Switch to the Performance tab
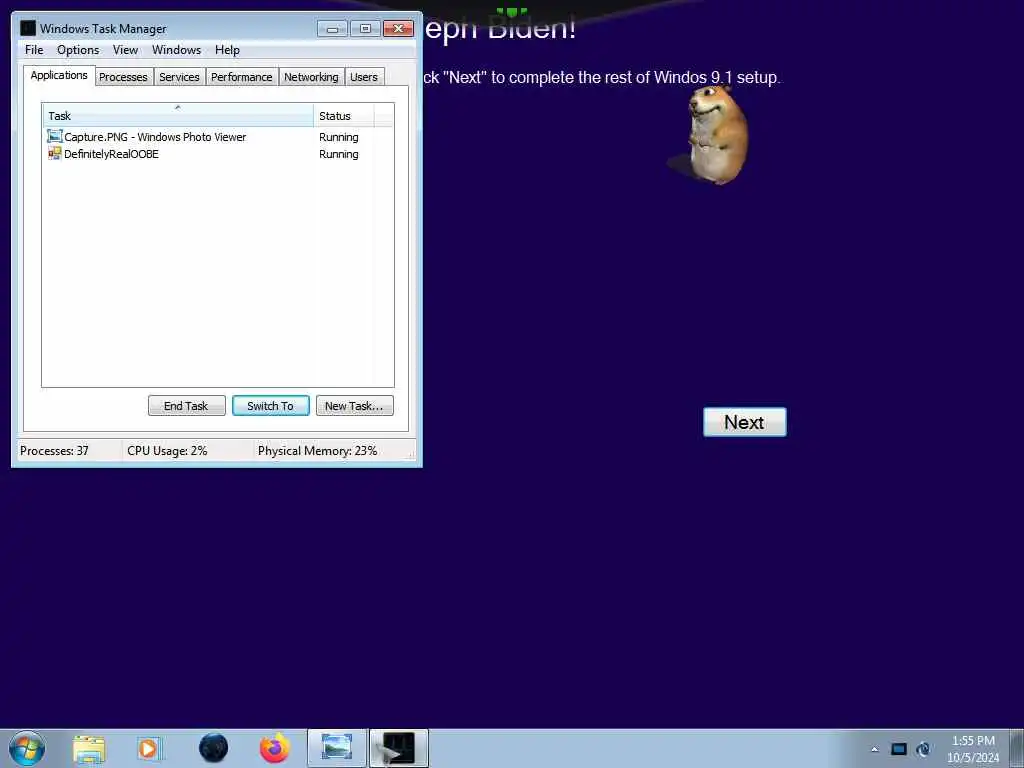This screenshot has width=1024, height=768. coord(242,77)
